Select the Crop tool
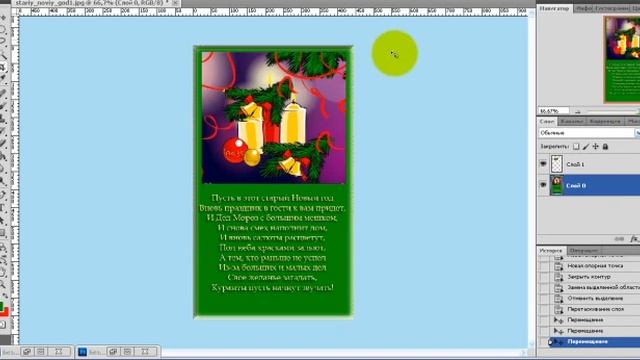Viewport: 640px width, 360px height. [x=4, y=67]
